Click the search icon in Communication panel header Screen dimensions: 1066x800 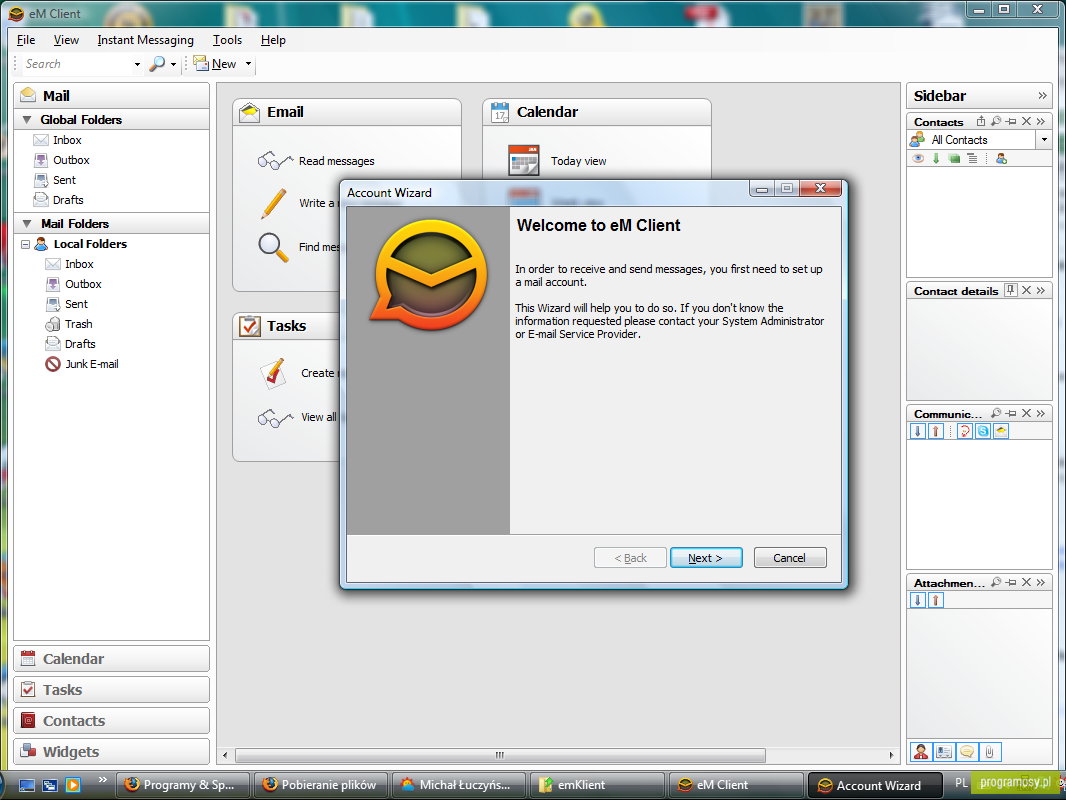pos(996,413)
